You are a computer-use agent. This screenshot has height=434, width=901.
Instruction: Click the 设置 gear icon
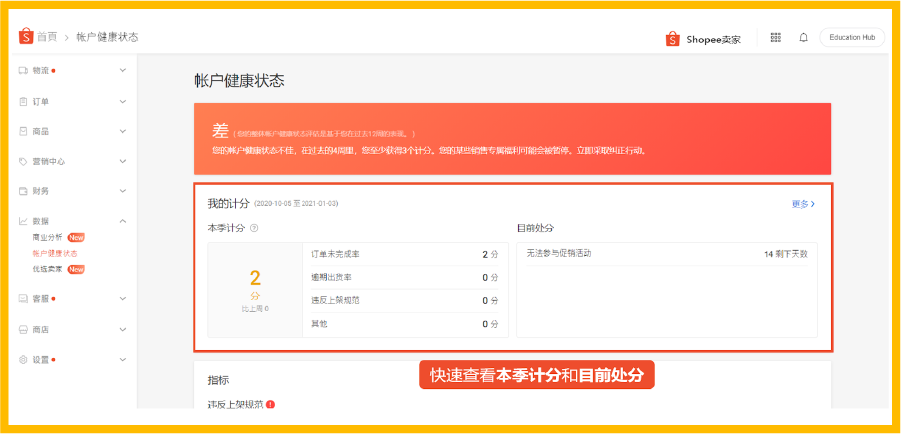(24, 360)
